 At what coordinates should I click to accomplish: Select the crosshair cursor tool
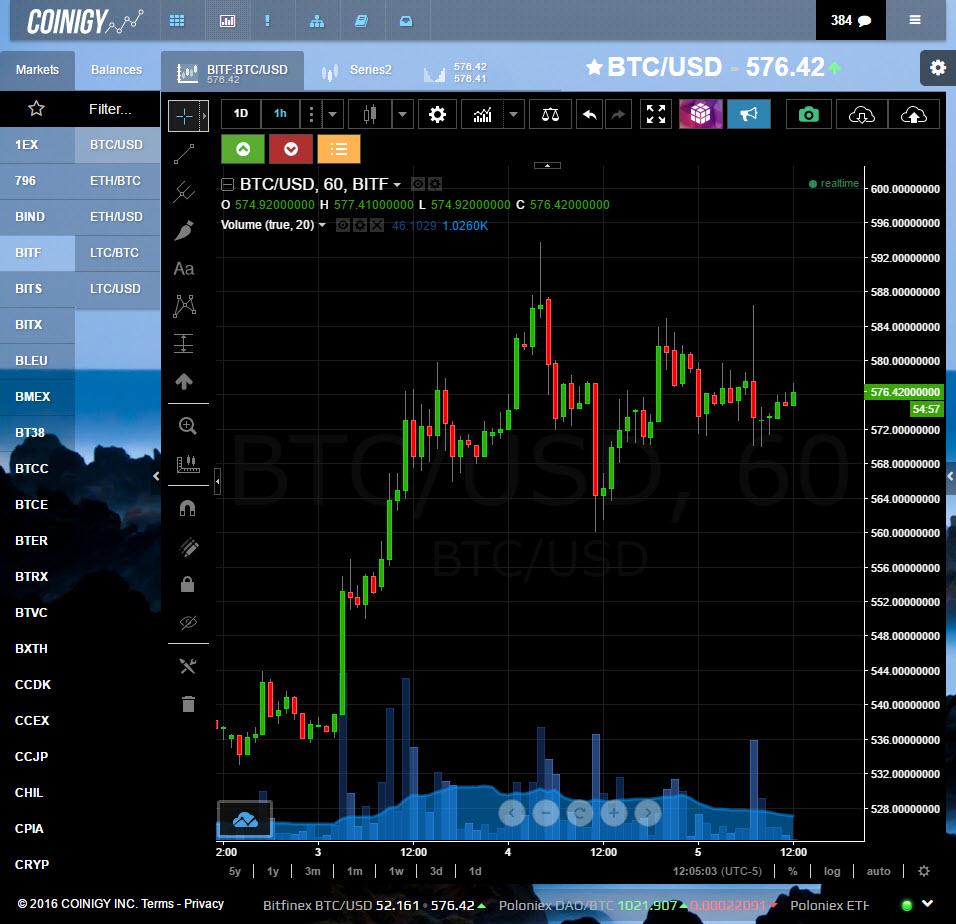point(184,115)
